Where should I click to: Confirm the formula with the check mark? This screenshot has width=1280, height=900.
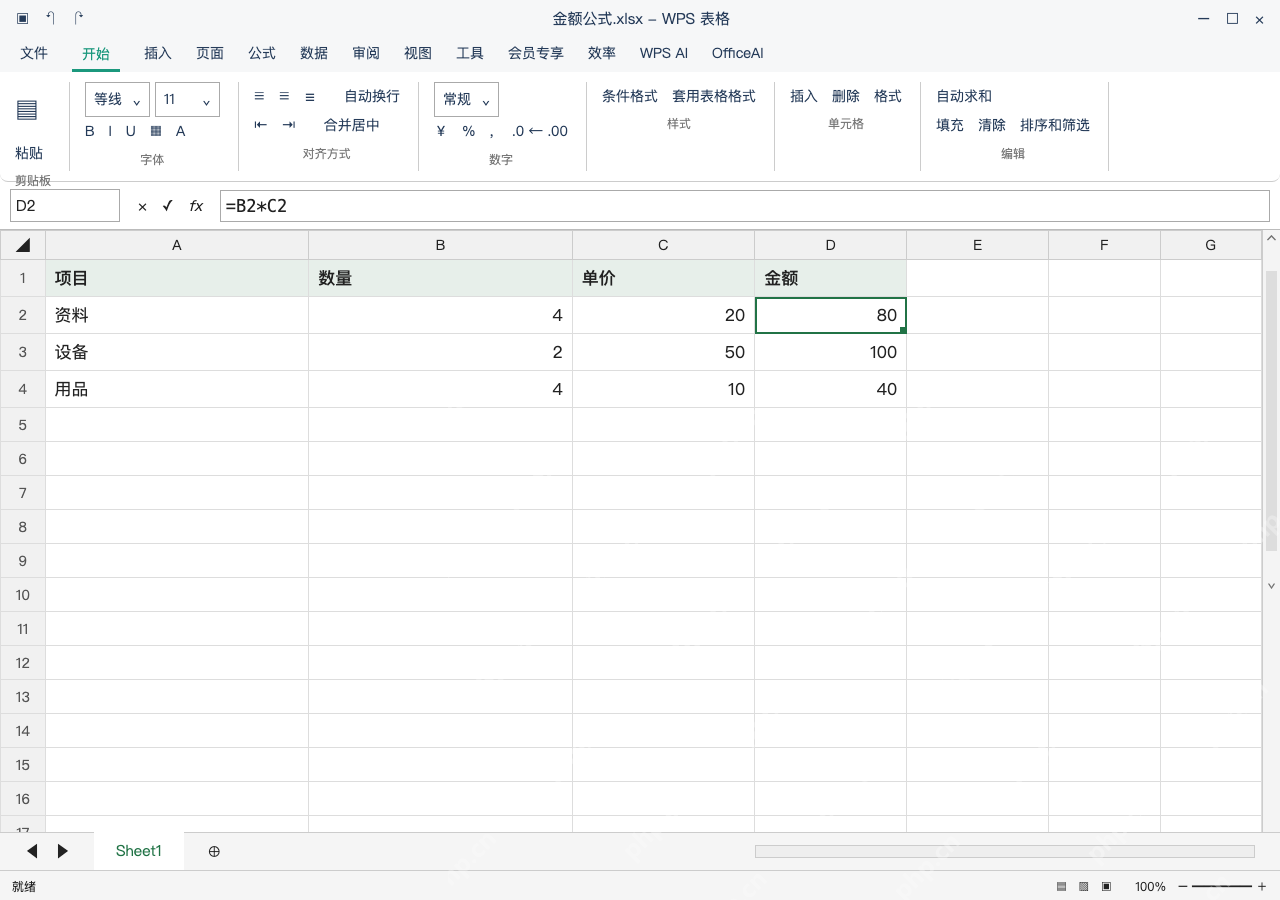[x=168, y=206]
